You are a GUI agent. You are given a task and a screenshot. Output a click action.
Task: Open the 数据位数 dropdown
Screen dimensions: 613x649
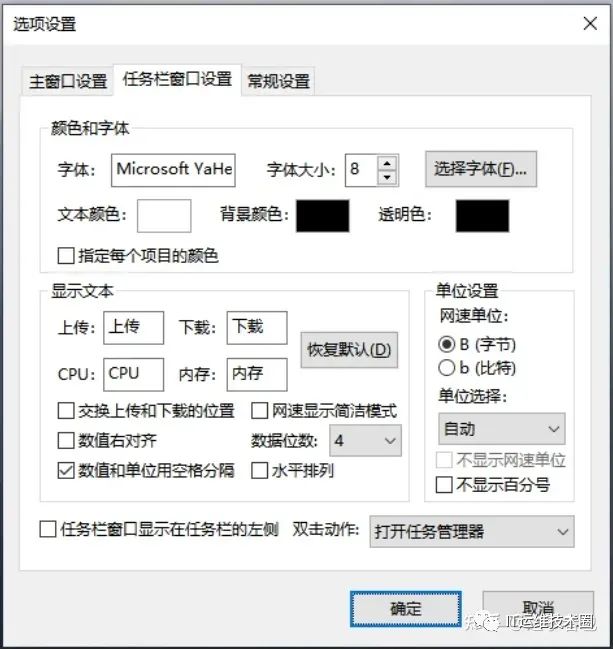[x=365, y=440]
